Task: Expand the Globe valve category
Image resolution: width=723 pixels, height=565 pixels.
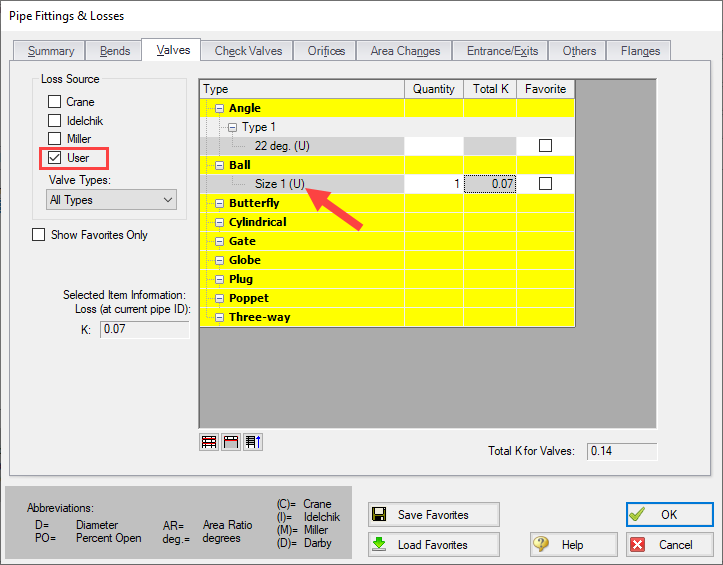Action: click(219, 260)
